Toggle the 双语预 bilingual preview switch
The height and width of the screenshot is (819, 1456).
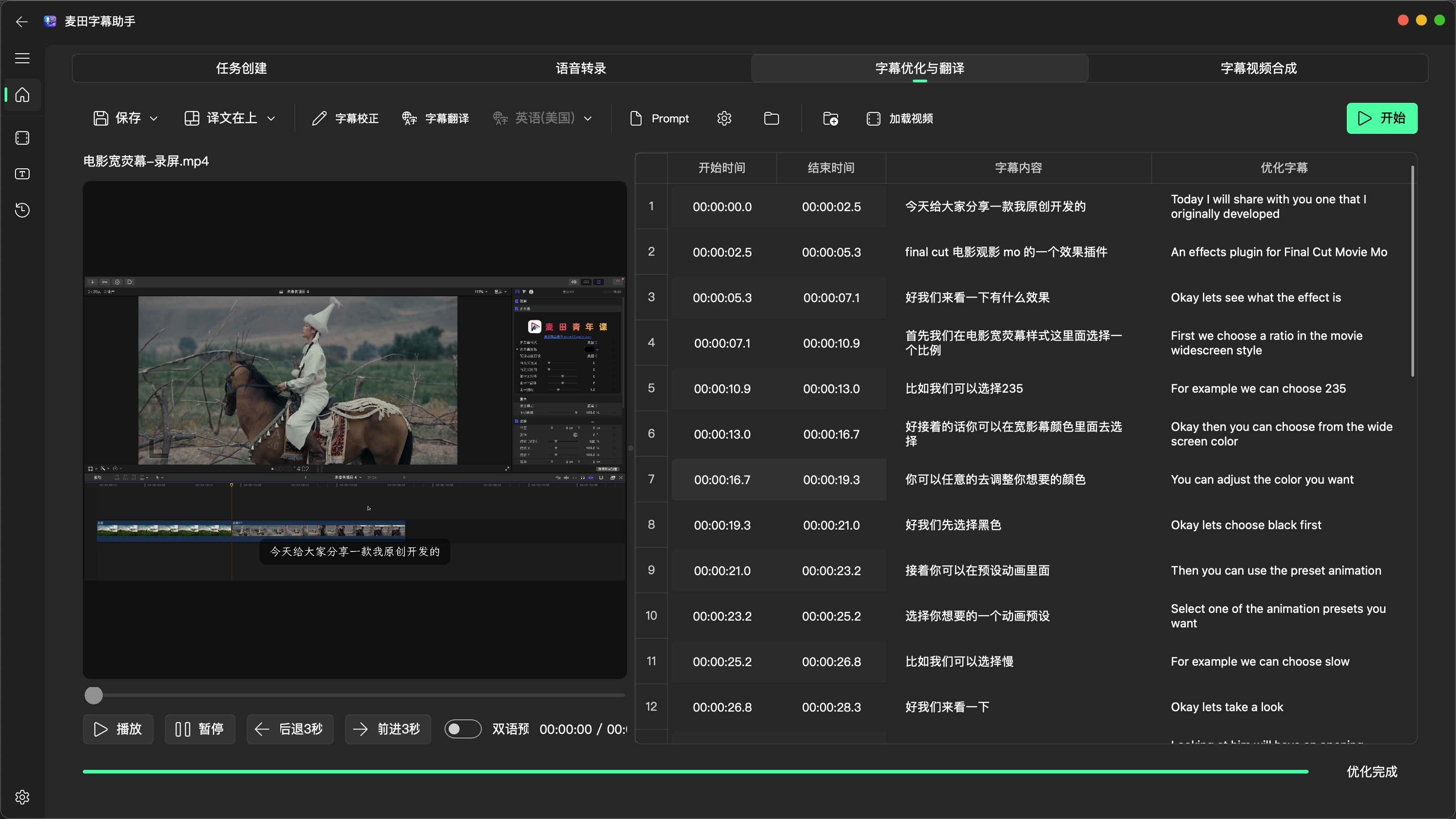point(462,729)
